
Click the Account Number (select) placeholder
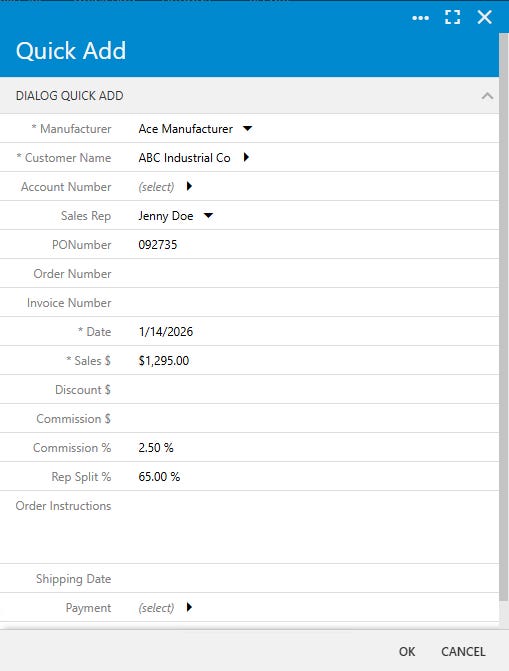(x=156, y=187)
